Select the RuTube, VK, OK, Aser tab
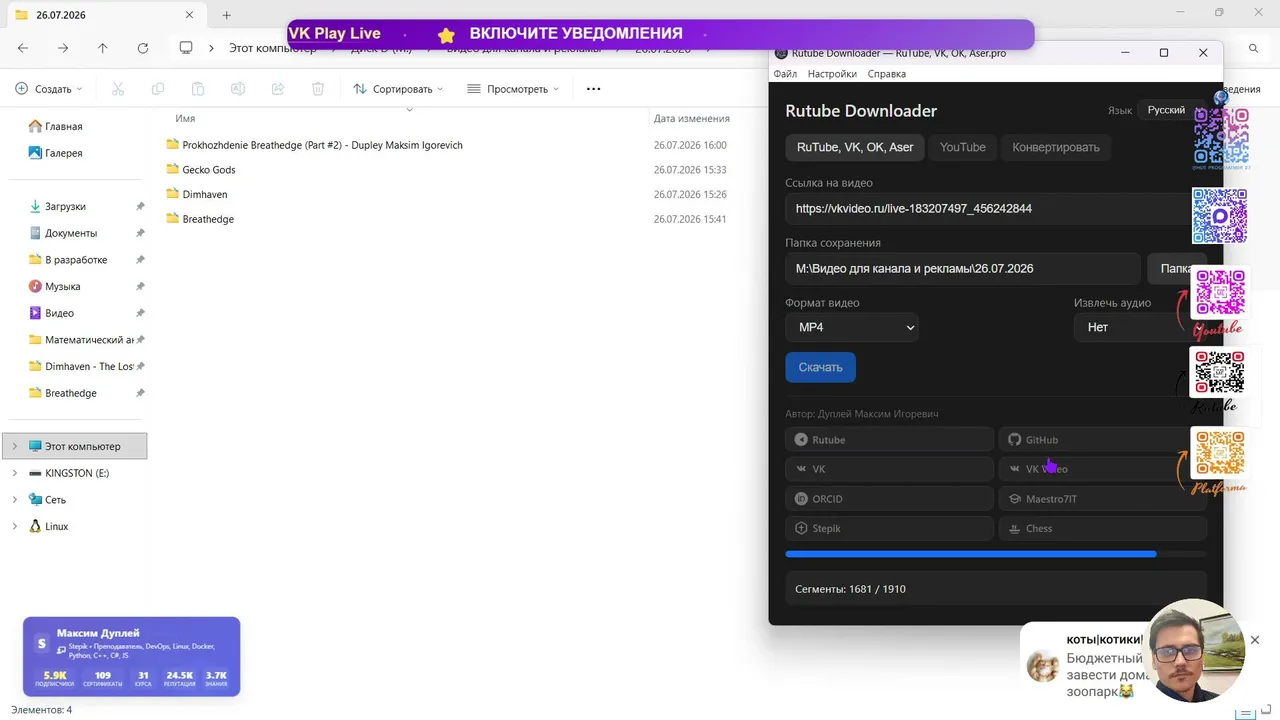Image resolution: width=1280 pixels, height=720 pixels. coord(855,147)
